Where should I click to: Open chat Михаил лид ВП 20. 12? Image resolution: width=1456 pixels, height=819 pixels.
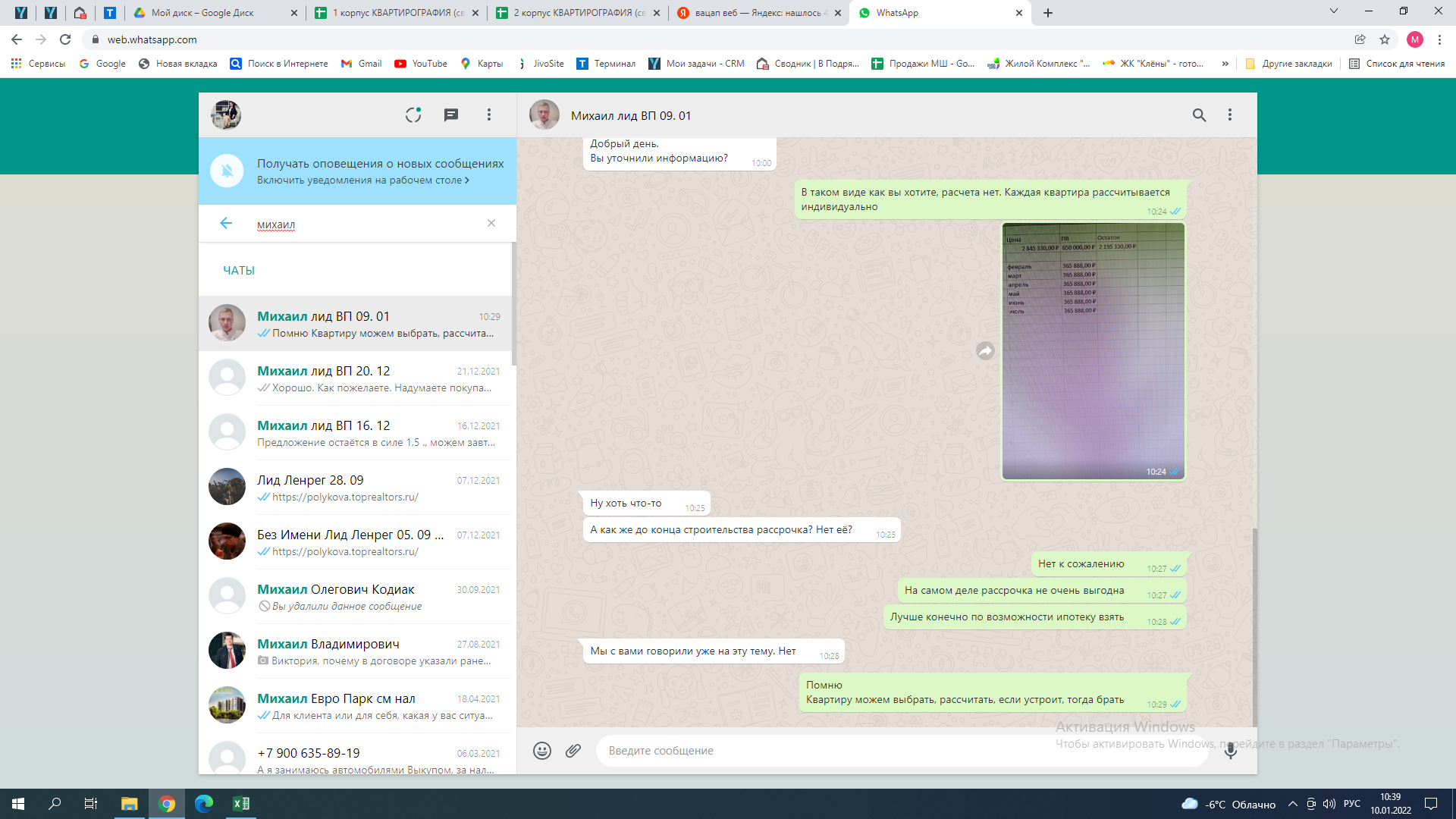coord(356,378)
